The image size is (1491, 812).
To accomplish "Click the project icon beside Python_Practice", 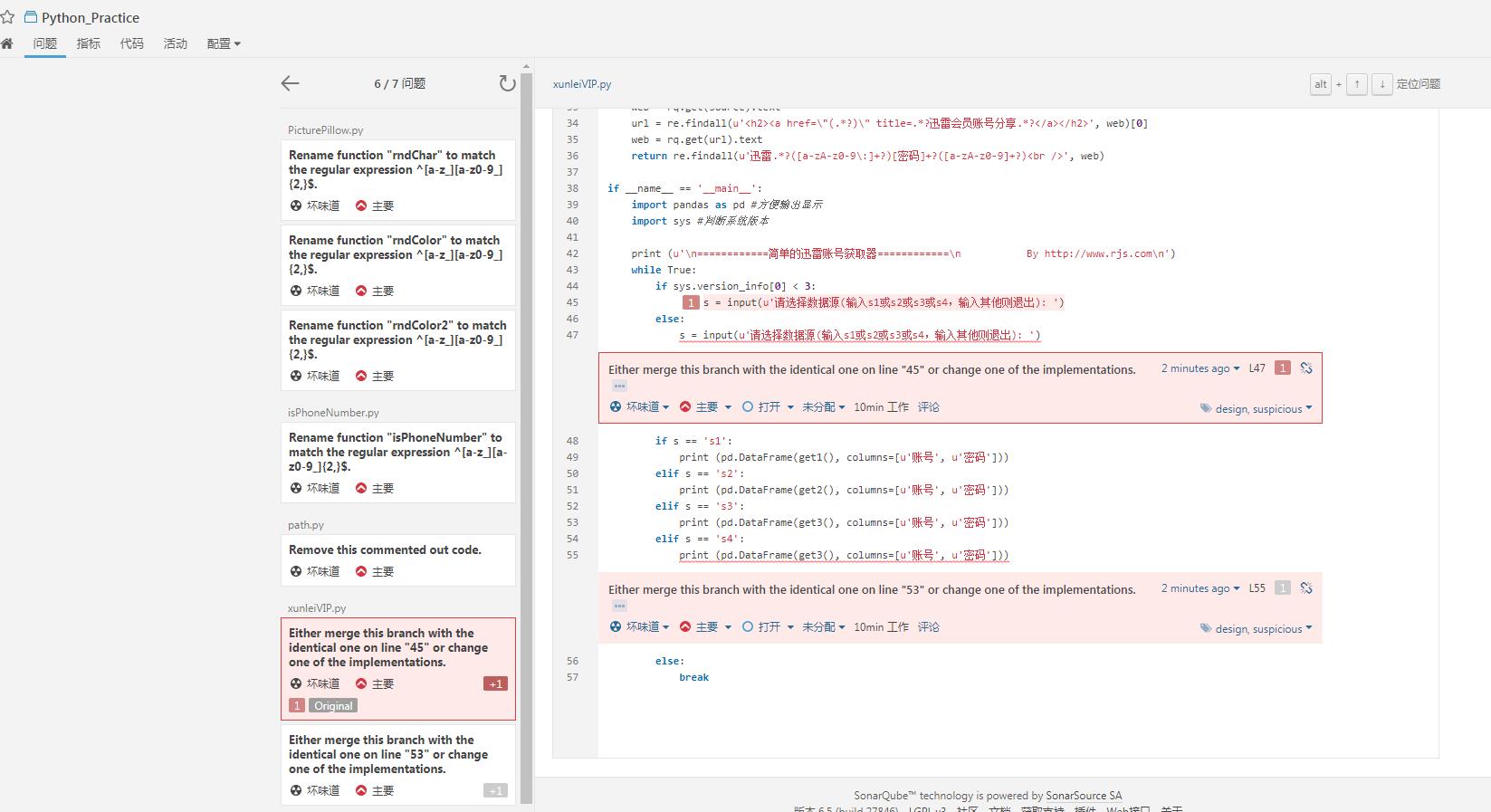I will (31, 17).
